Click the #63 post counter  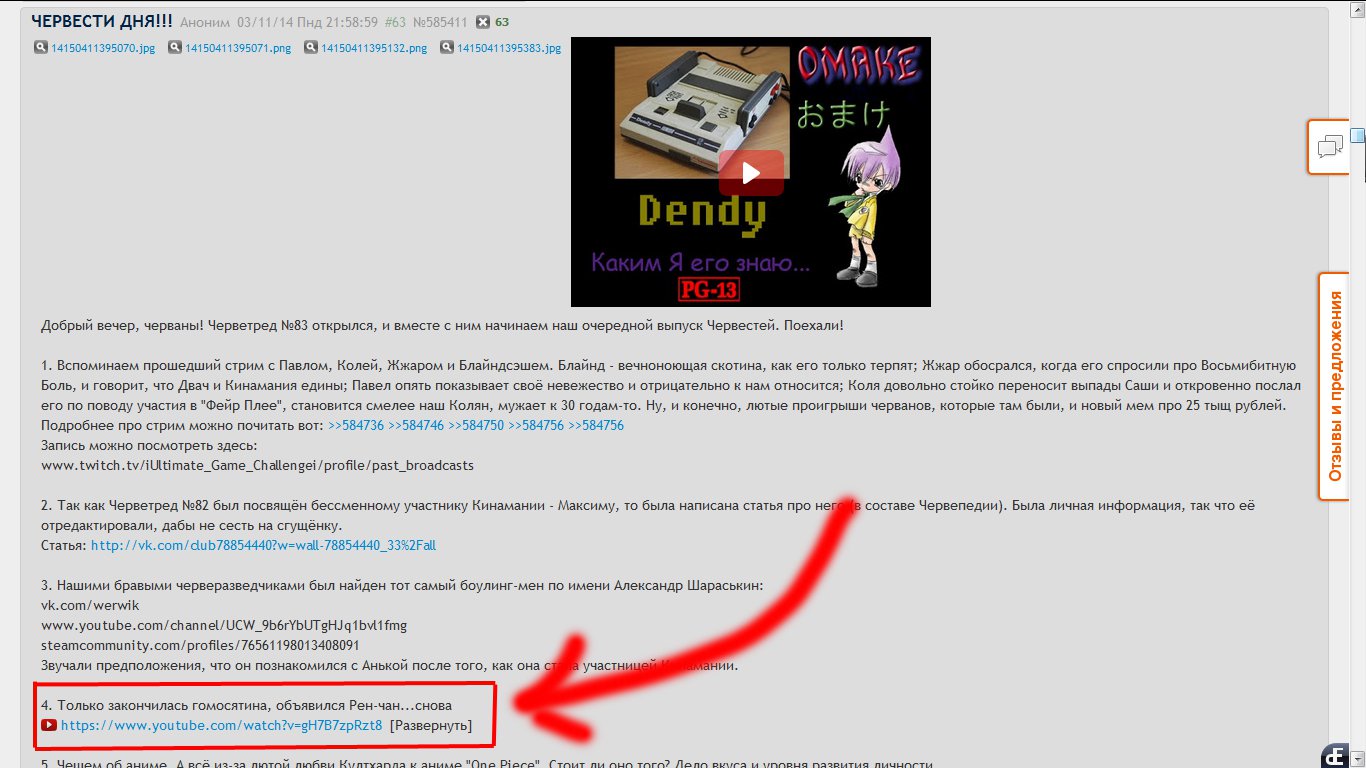396,22
